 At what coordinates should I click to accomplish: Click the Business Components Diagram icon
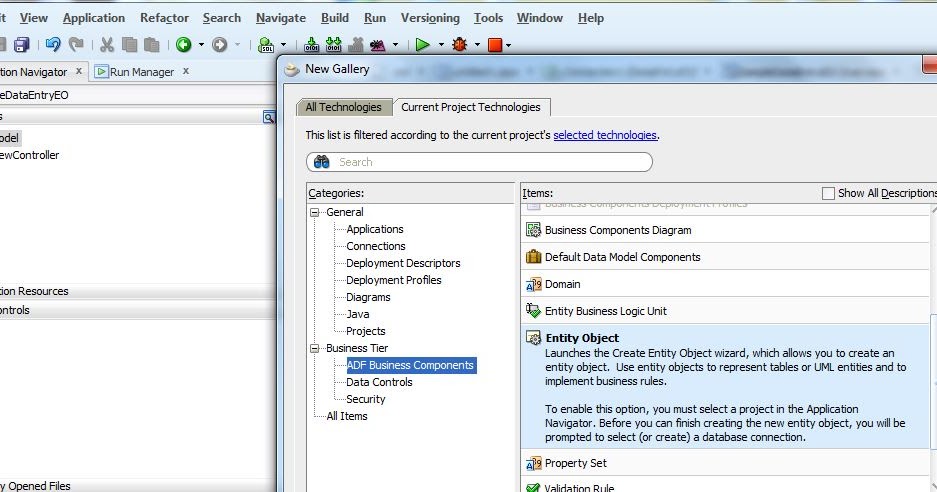(533, 230)
